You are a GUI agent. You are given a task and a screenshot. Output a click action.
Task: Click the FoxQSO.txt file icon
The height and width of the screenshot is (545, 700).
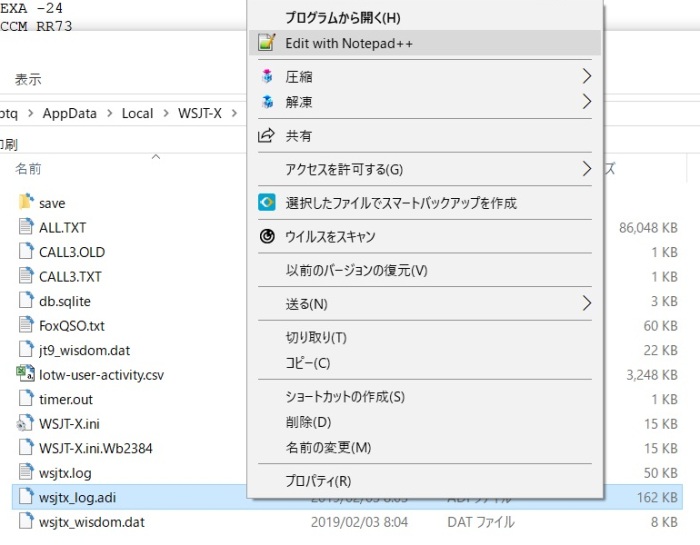26,325
